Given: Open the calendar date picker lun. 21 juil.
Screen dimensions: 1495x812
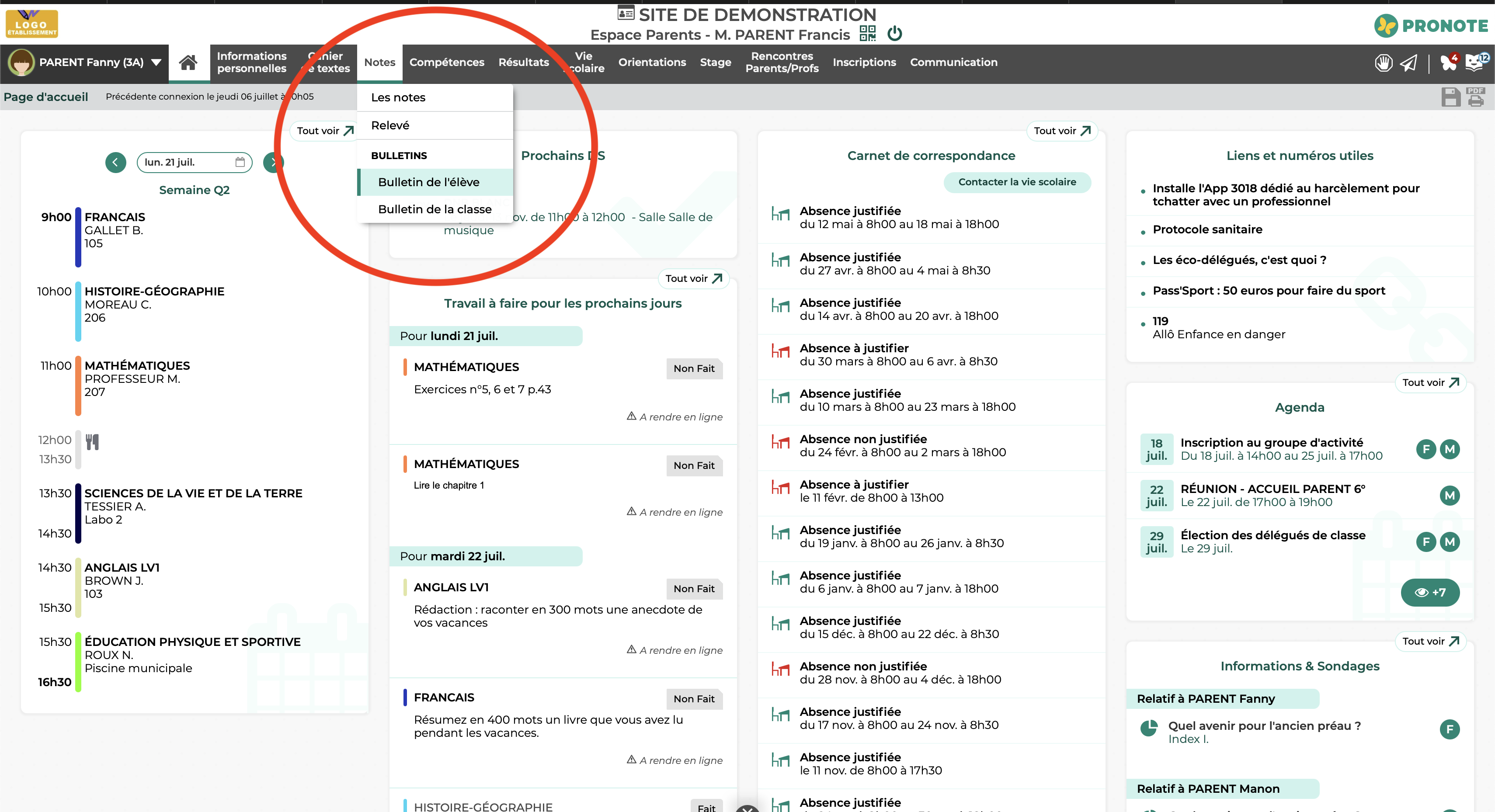Looking at the screenshot, I should [195, 162].
